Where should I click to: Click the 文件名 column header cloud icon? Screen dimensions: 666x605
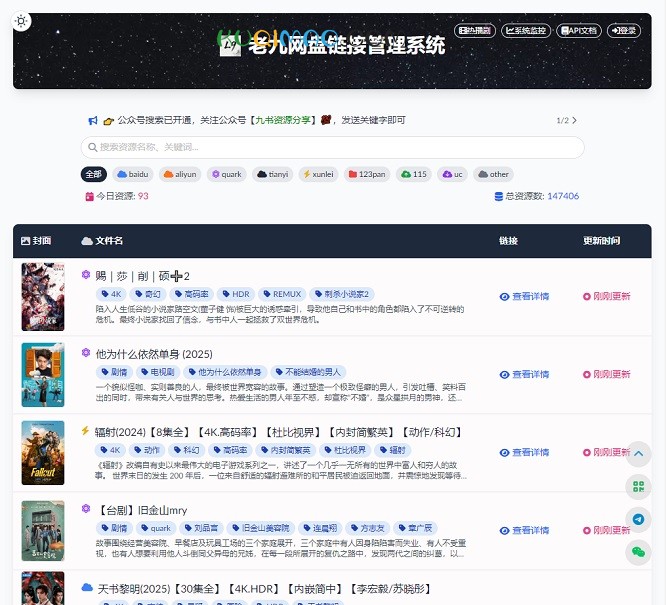pos(87,241)
